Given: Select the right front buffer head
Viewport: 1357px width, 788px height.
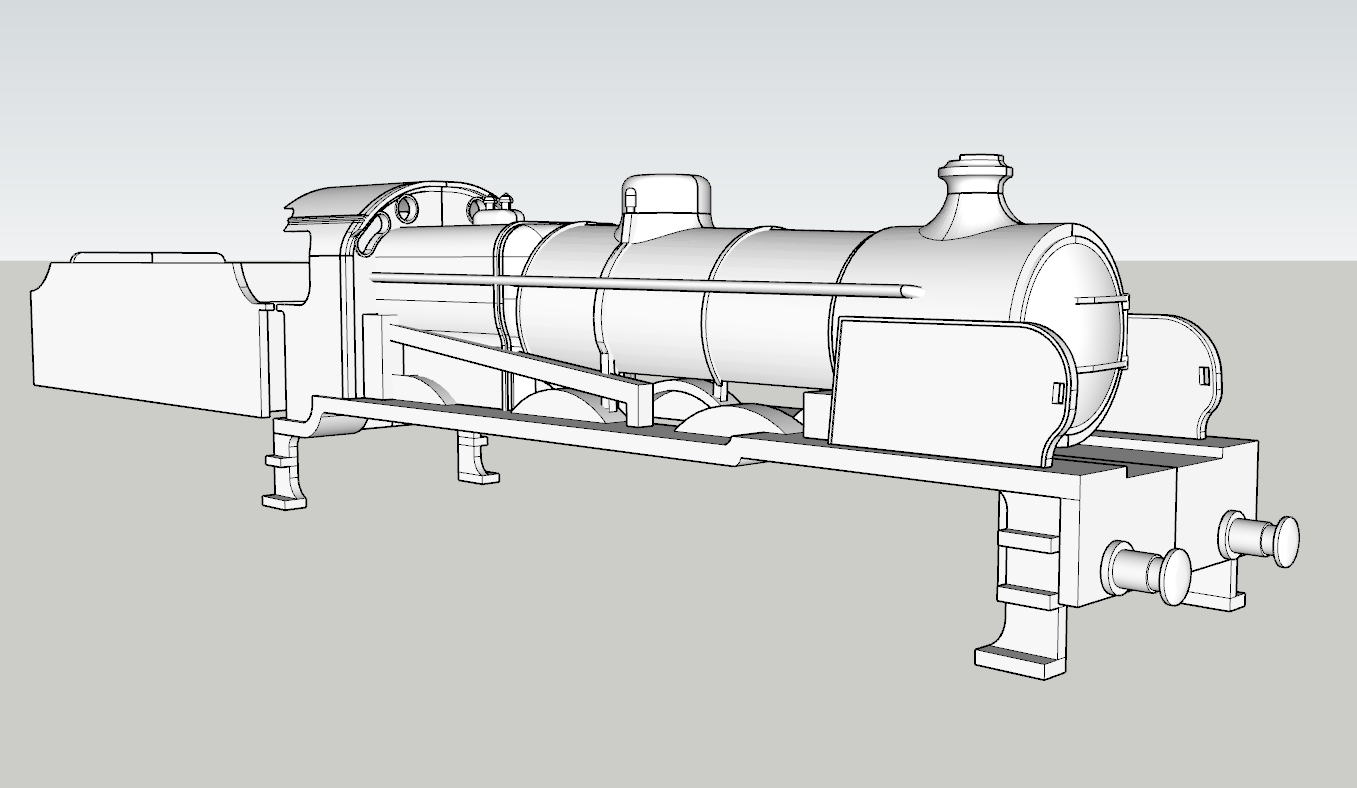Looking at the screenshot, I should pyautogui.click(x=1285, y=540).
